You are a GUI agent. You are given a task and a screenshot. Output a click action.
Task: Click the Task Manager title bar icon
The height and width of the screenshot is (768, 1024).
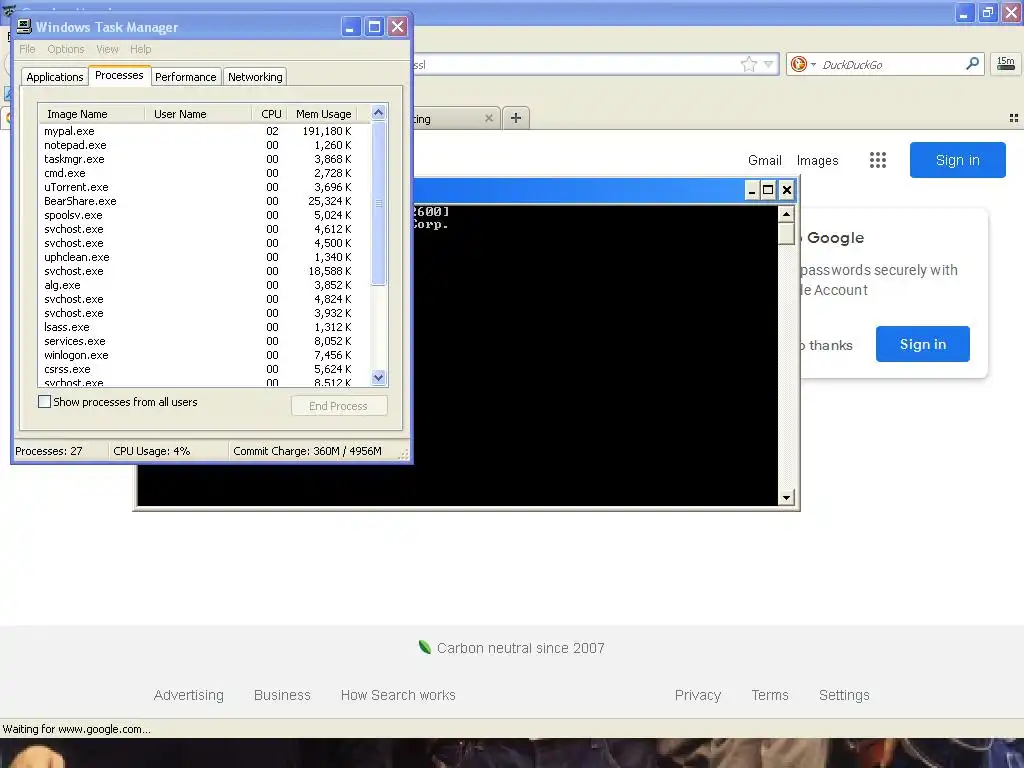click(x=24, y=26)
